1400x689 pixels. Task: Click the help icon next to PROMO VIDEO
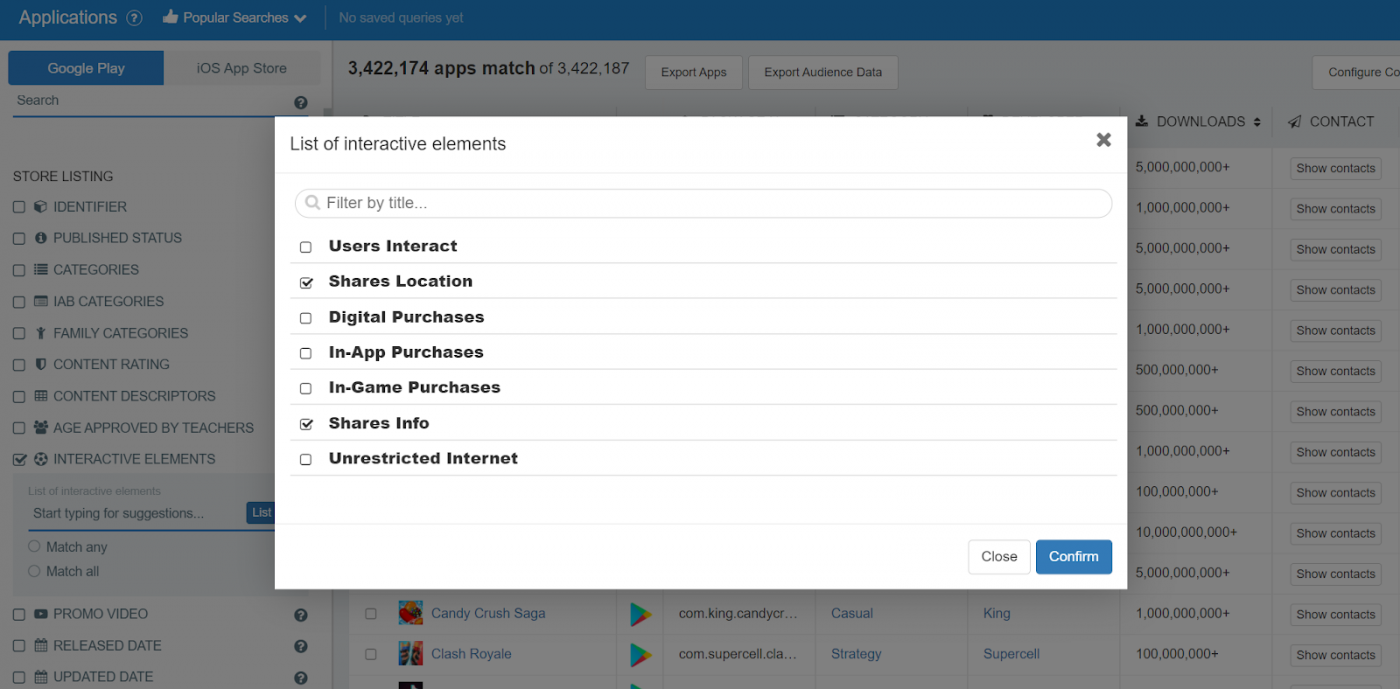tap(301, 614)
